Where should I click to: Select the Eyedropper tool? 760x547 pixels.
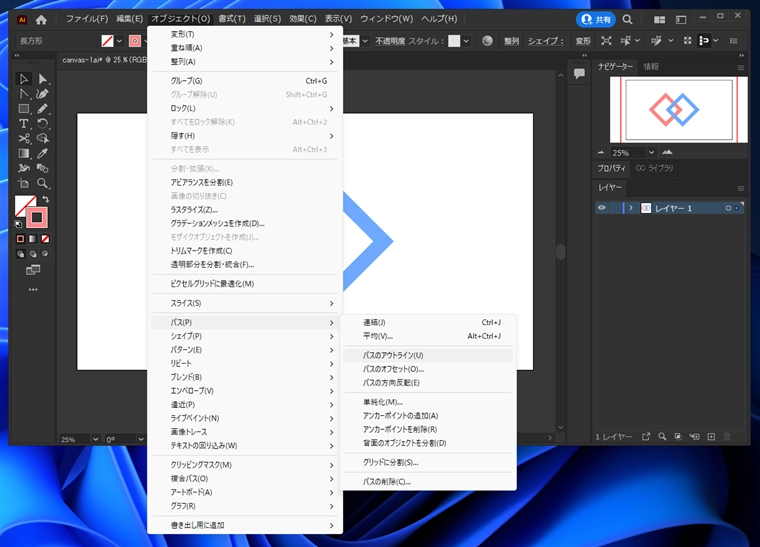43,154
